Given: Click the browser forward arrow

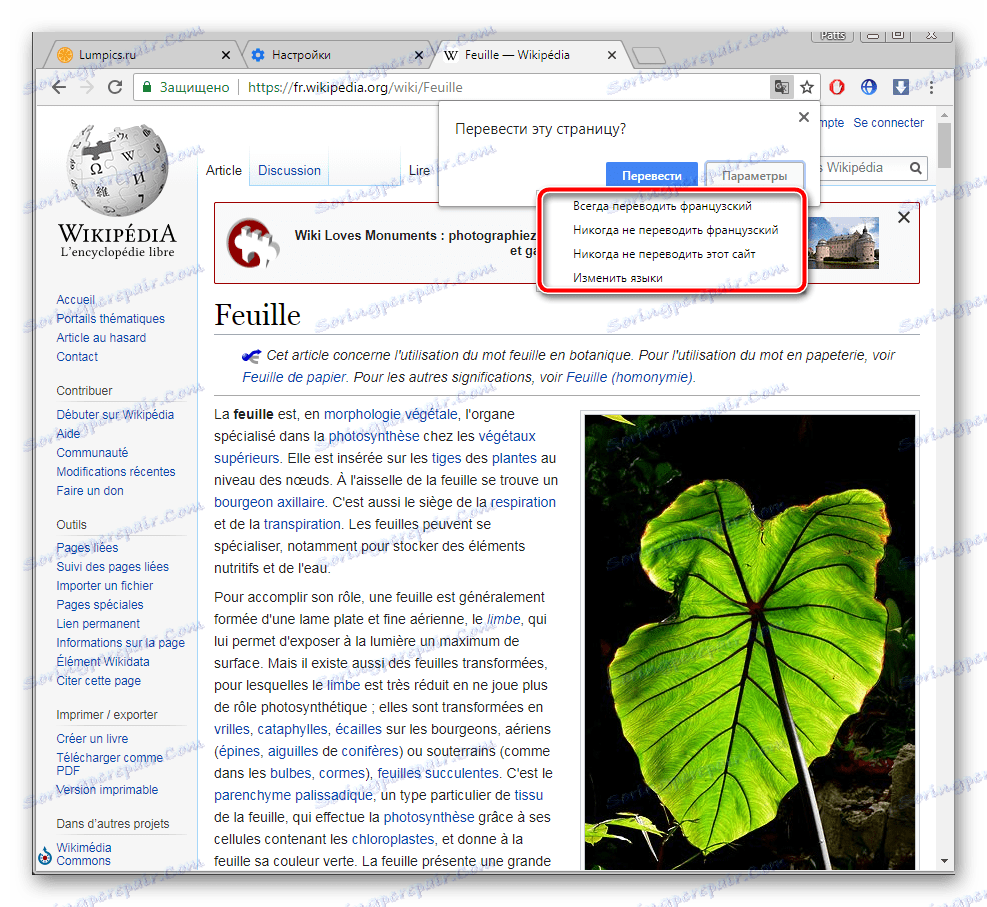Looking at the screenshot, I should 87,87.
